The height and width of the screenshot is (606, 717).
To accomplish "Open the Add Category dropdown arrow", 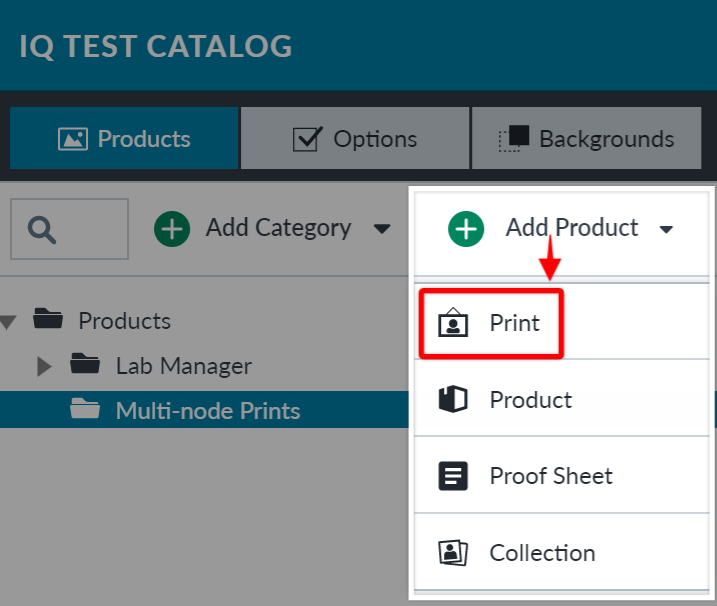I will pos(381,228).
